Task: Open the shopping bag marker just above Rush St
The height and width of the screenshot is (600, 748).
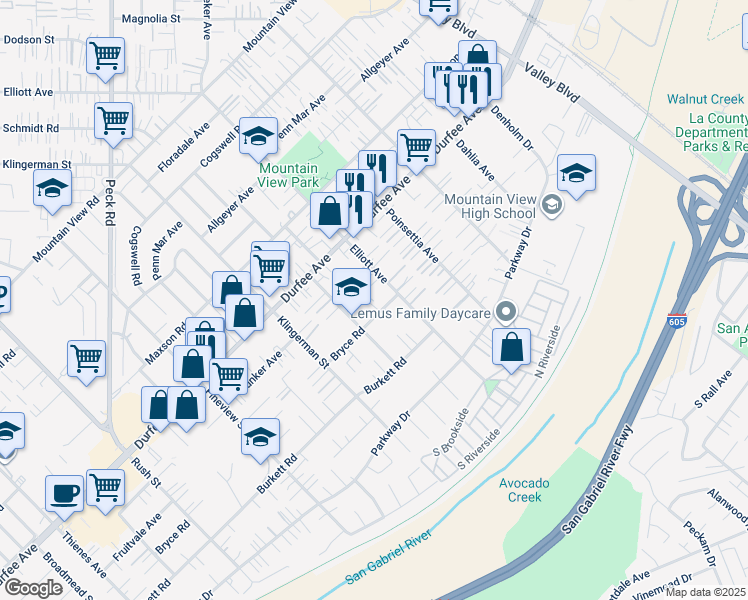Action: coord(187,407)
